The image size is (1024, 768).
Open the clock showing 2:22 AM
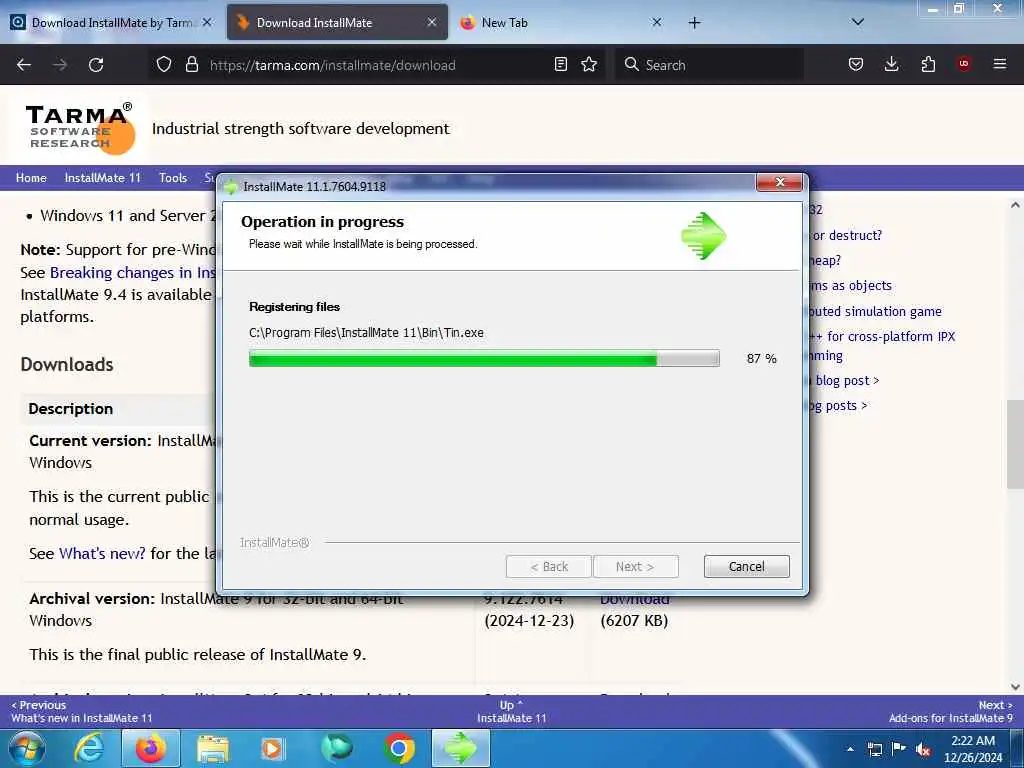pyautogui.click(x=972, y=748)
